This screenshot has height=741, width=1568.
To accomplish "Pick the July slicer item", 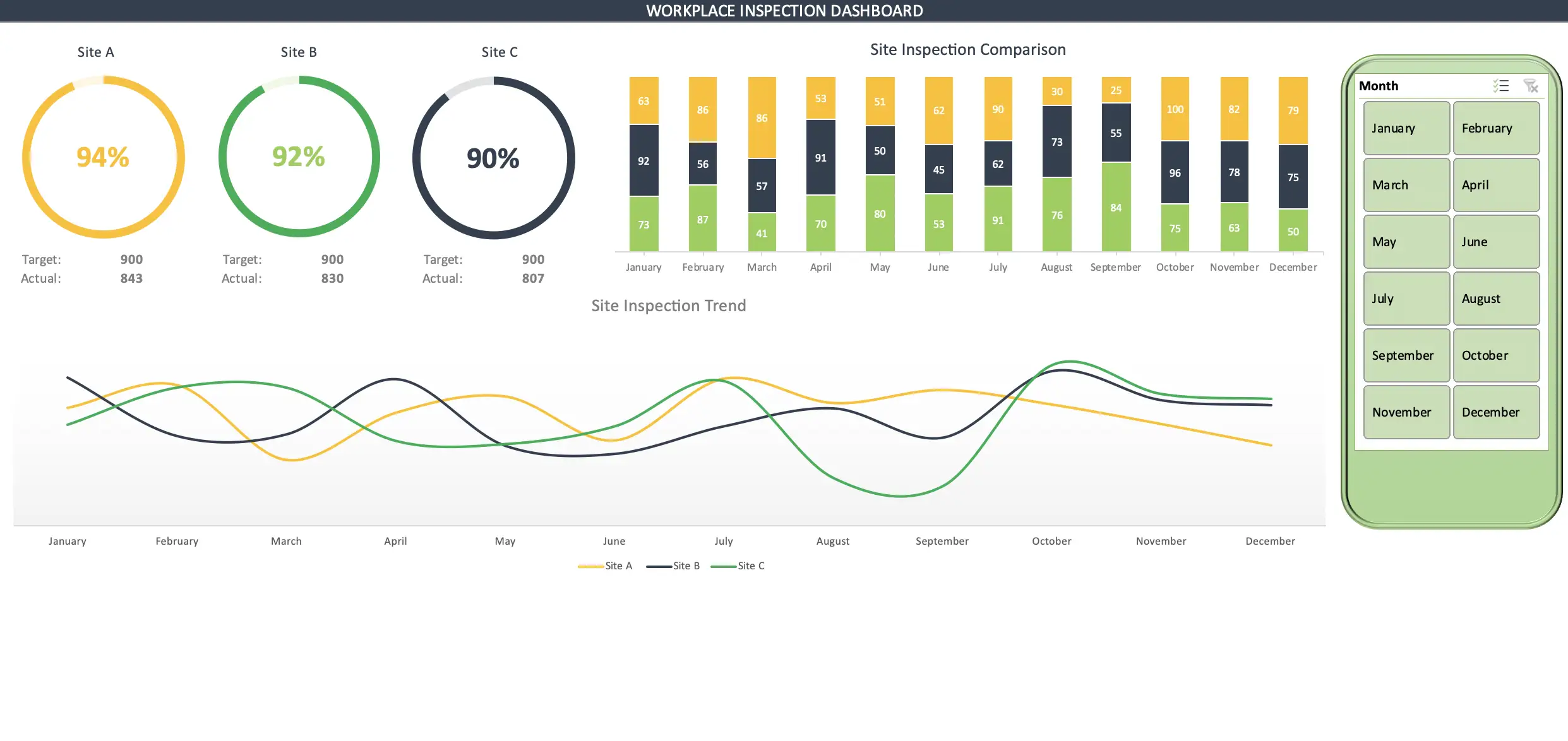I will click(x=1406, y=299).
